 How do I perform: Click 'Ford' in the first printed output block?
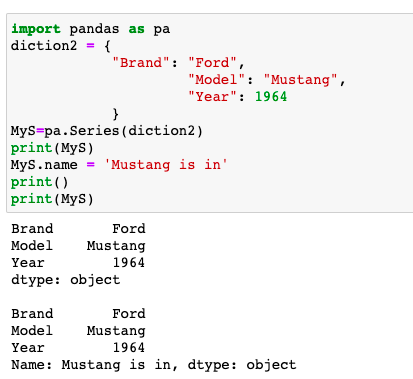tap(129, 229)
